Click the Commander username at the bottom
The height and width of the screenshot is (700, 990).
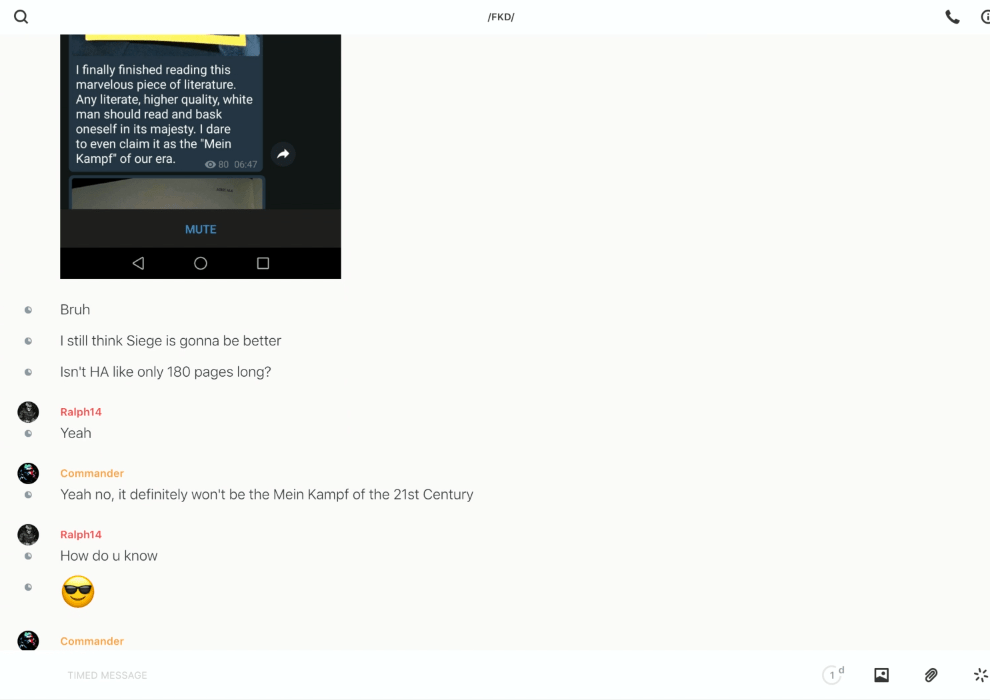coord(92,641)
